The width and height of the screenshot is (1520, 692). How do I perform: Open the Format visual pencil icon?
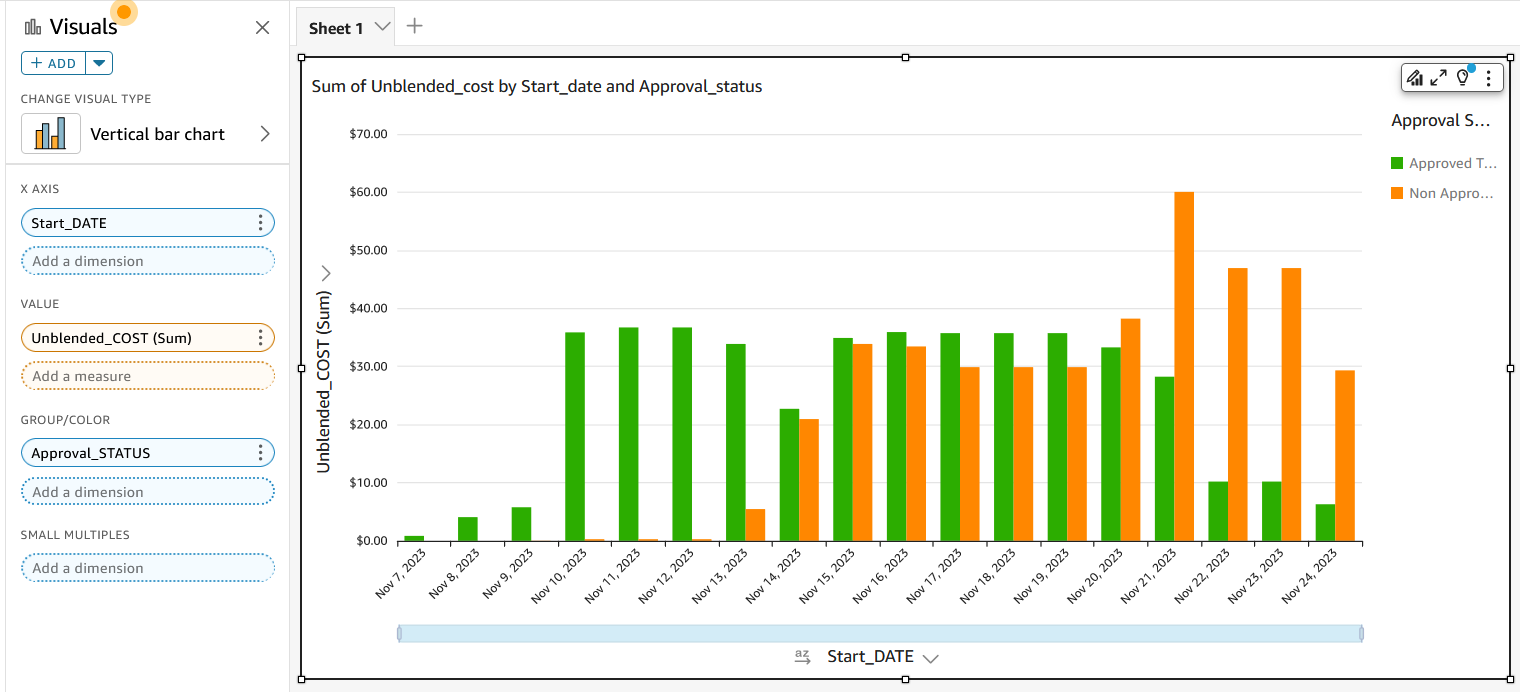tap(1417, 77)
